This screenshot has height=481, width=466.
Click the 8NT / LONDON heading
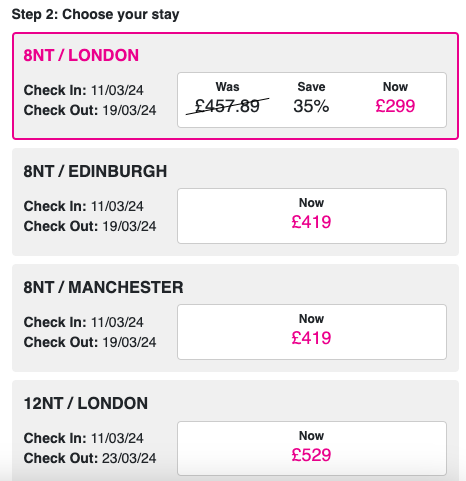(81, 55)
